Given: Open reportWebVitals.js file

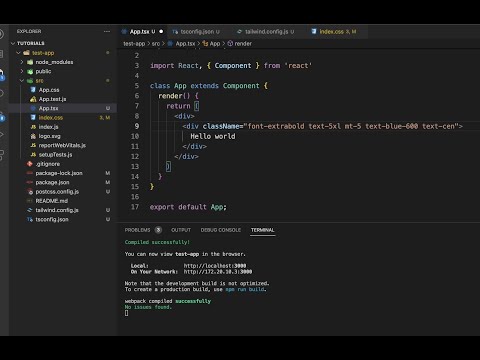Looking at the screenshot, I should point(62,145).
